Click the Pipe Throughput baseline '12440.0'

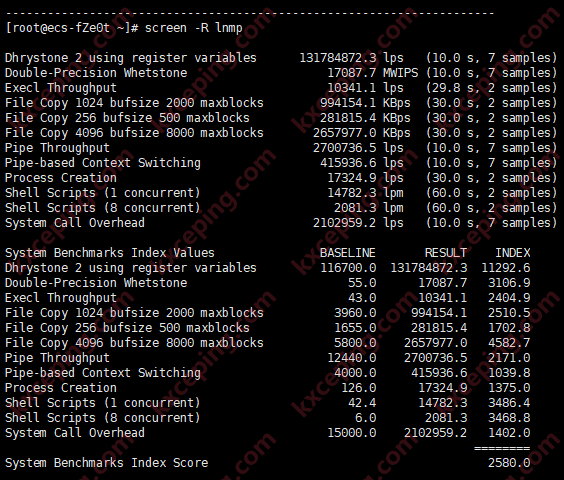[x=352, y=358]
